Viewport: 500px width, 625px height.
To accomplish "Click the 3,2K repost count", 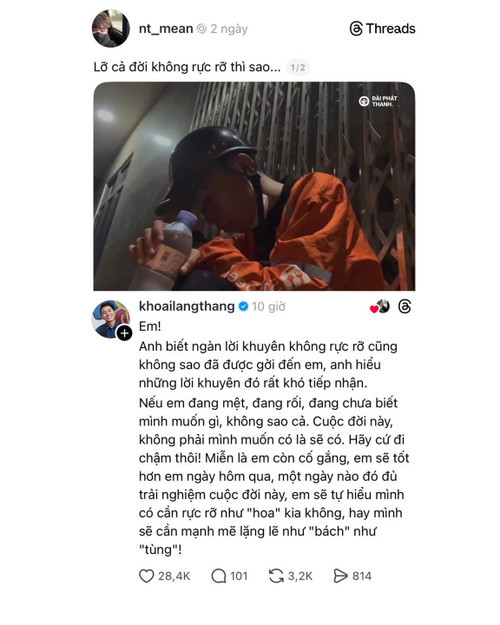I will pyautogui.click(x=300, y=576).
